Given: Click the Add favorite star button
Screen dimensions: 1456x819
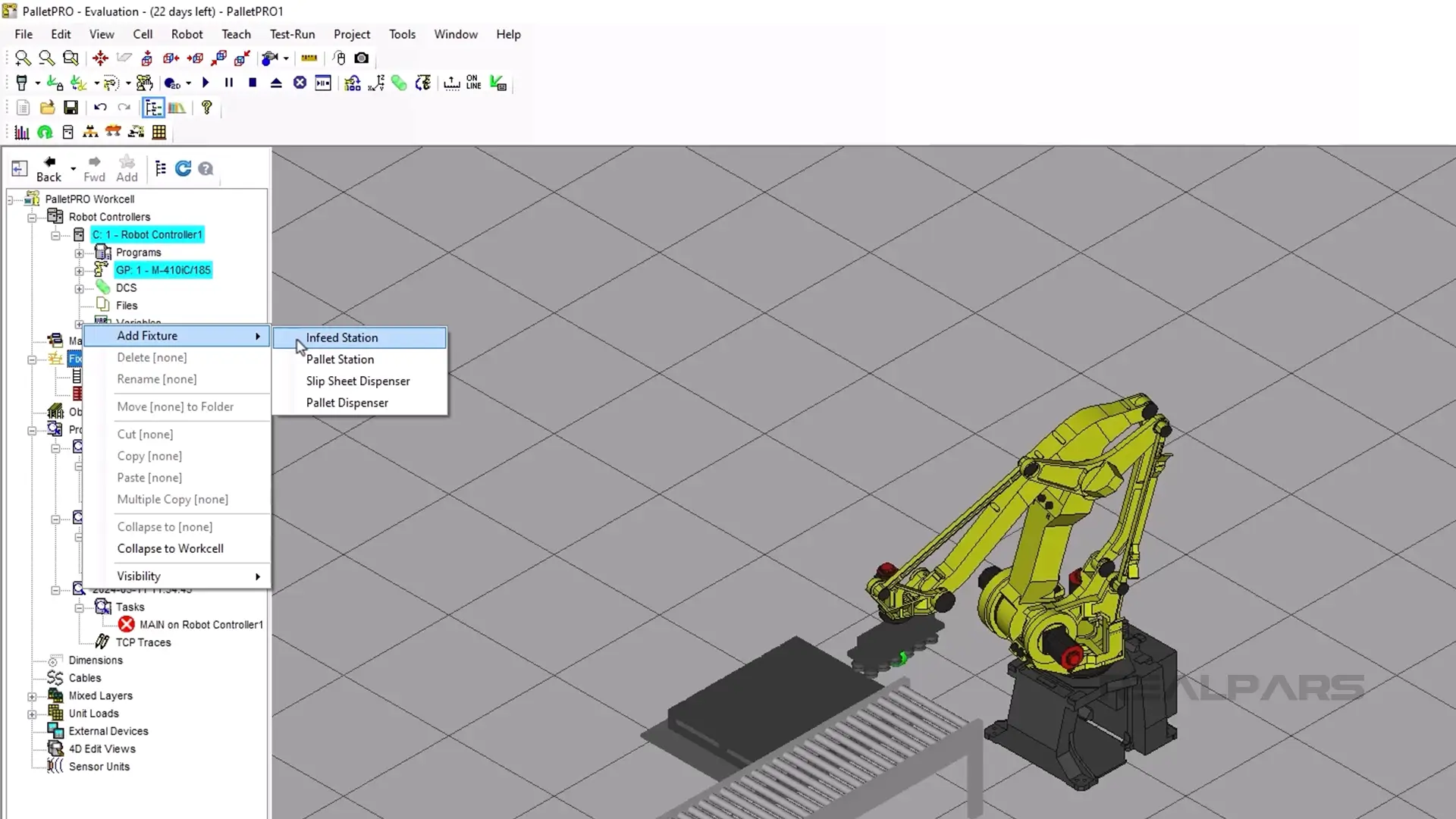Looking at the screenshot, I should (x=127, y=168).
